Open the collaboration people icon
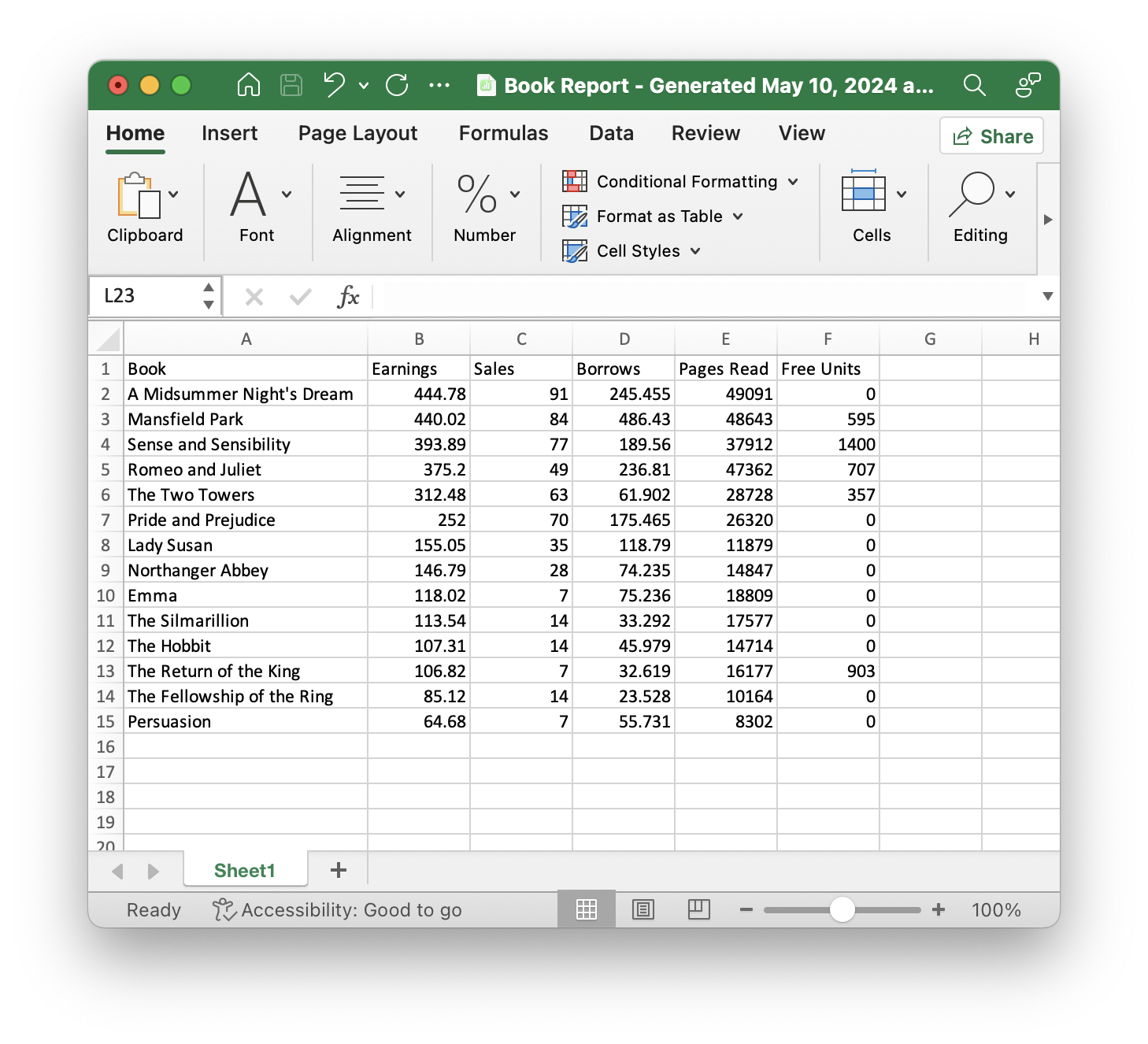The width and height of the screenshot is (1148, 1044). point(1028,84)
